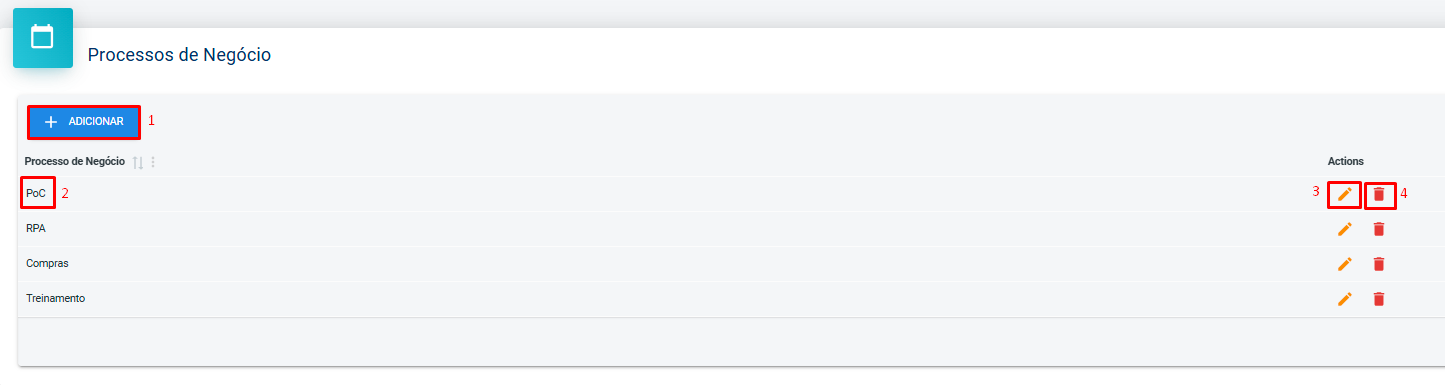
Task: Click the Processo de Negócio column header
Action: tap(75, 161)
